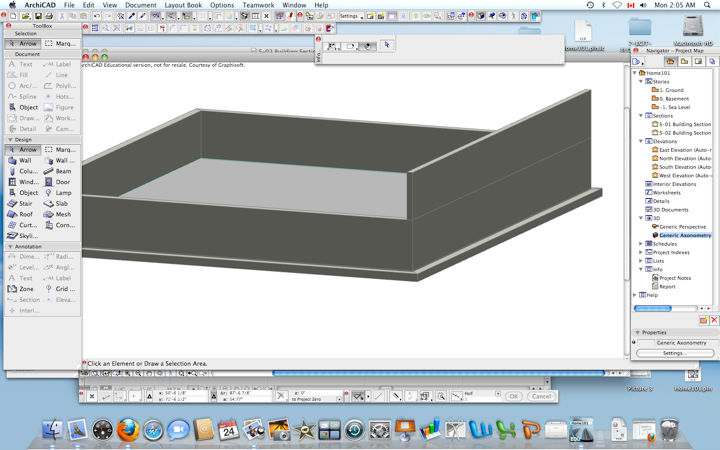Expand the Project Indexes node

641,252
